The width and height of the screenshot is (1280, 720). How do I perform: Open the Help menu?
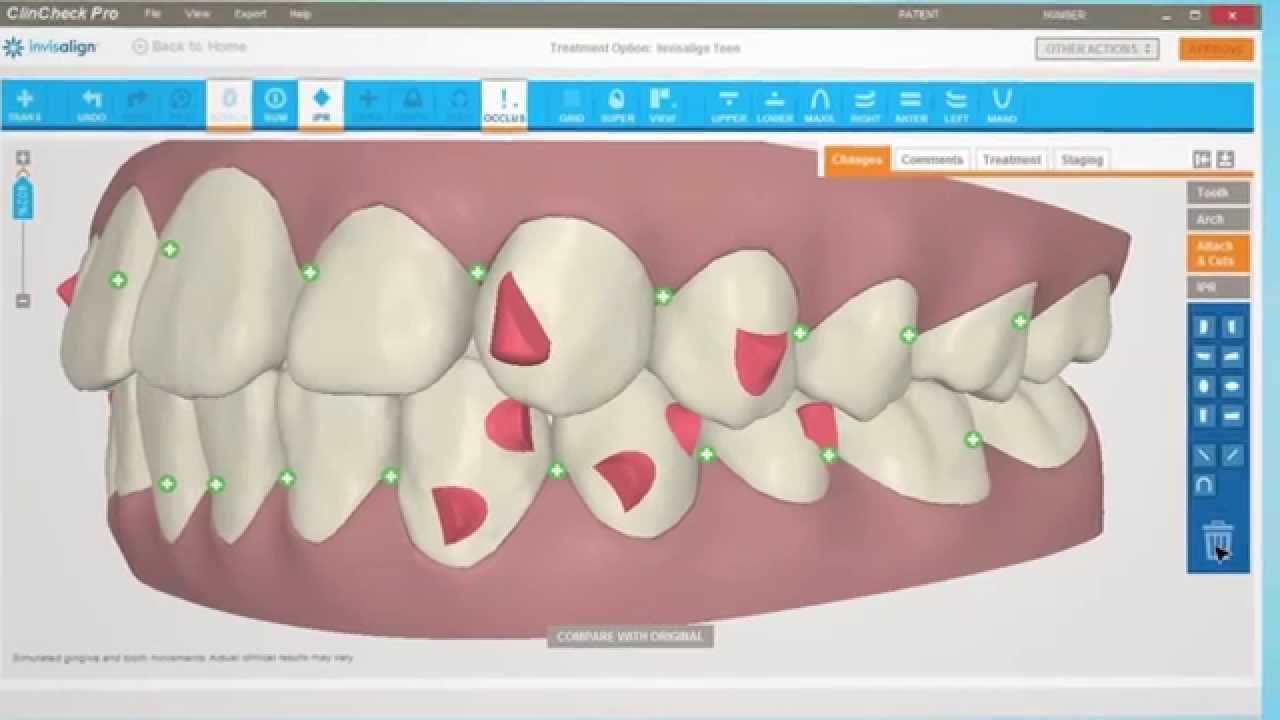pyautogui.click(x=300, y=14)
